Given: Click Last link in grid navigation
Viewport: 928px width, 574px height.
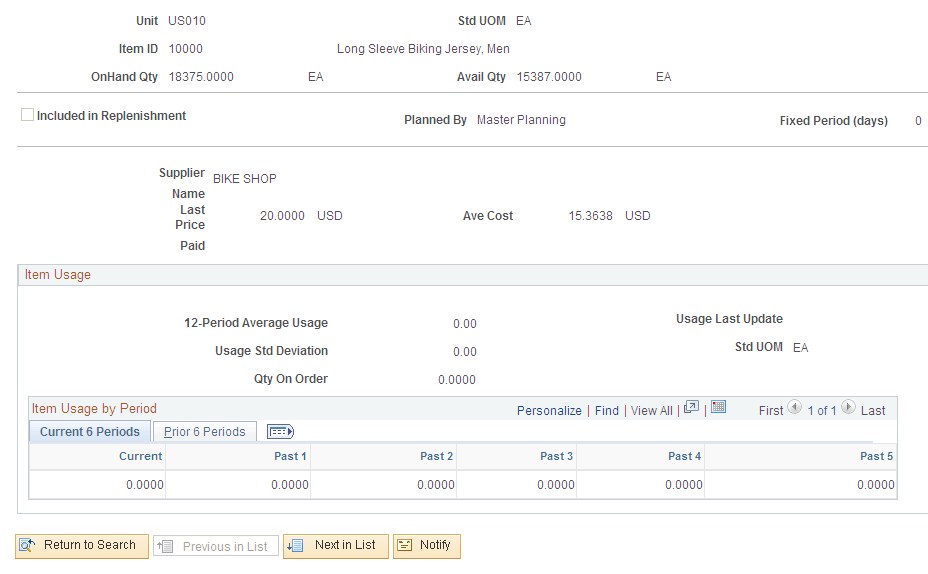Looking at the screenshot, I should 873,411.
